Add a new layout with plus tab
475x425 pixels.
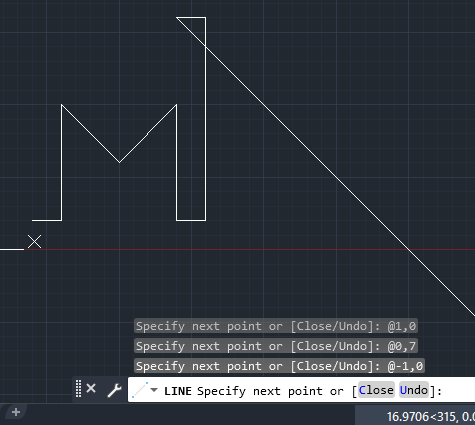16,412
